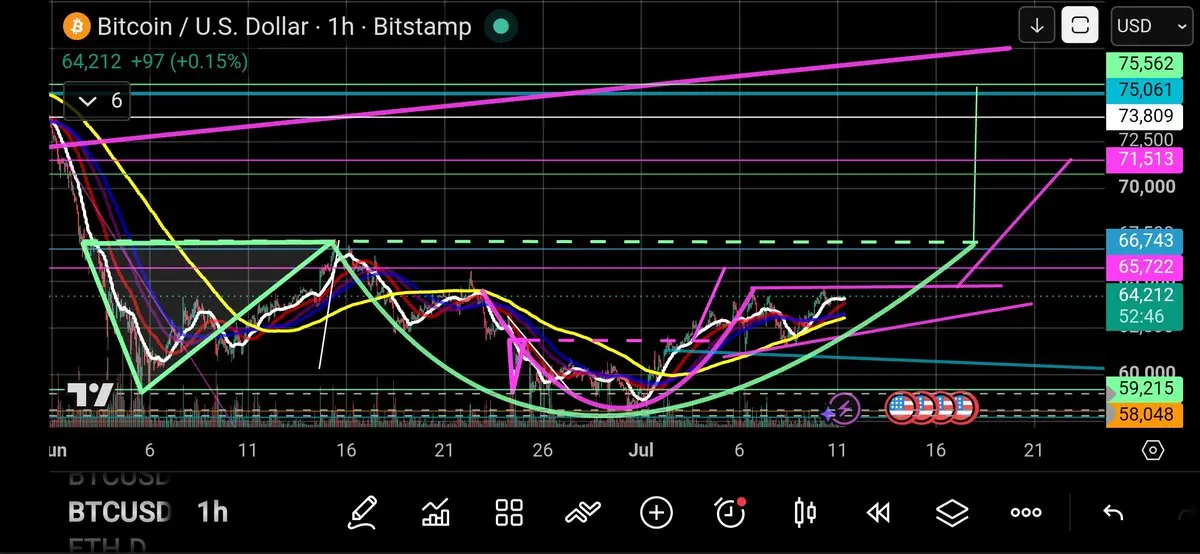Open the alert clock icon
1200x554 pixels.
click(x=730, y=513)
